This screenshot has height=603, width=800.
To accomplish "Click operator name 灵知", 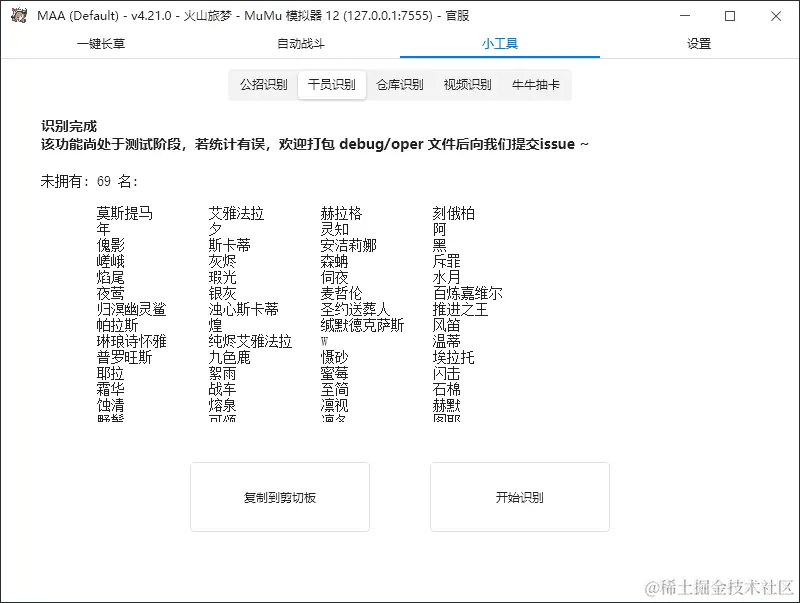I will pos(335,229).
